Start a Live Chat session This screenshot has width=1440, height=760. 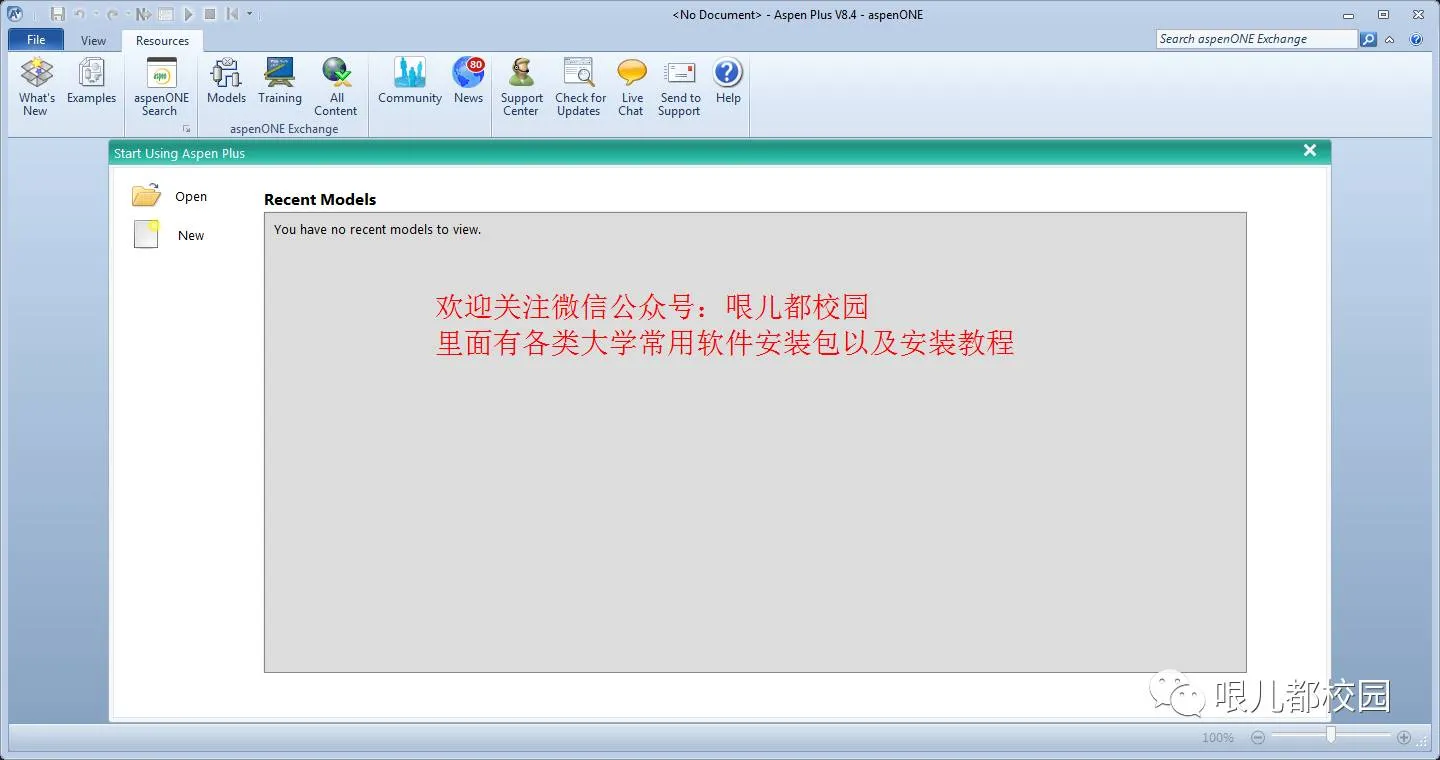pyautogui.click(x=631, y=87)
